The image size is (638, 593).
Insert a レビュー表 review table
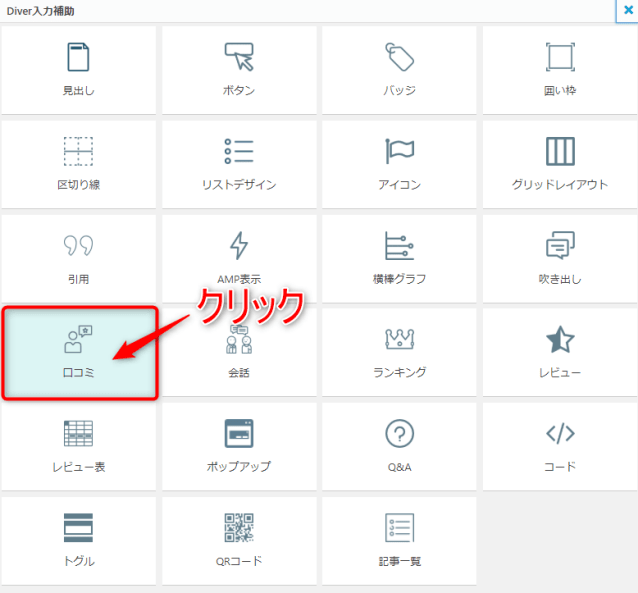(79, 446)
